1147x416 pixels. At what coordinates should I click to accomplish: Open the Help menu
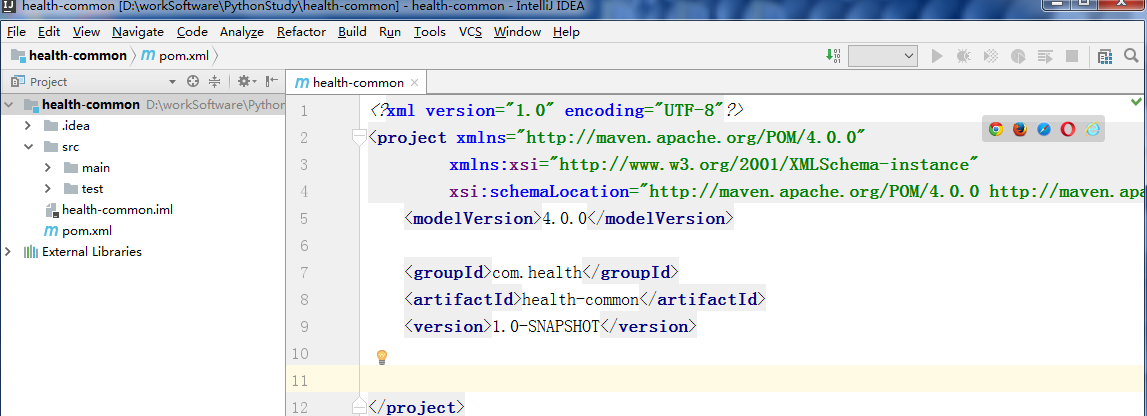(566, 31)
